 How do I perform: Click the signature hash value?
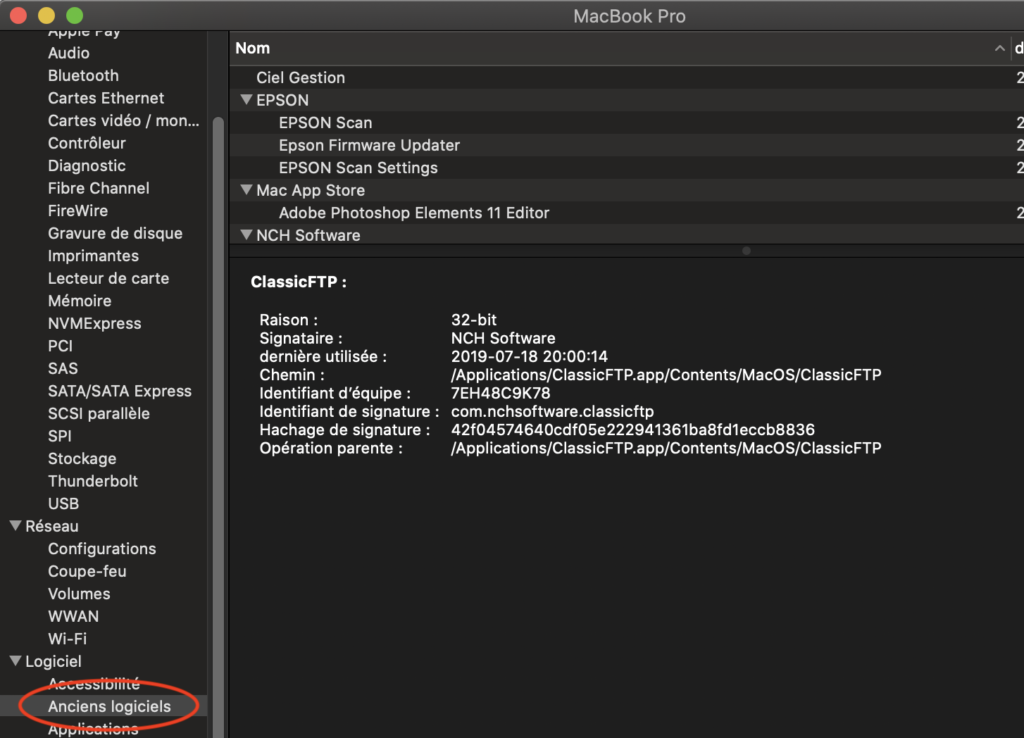click(x=632, y=430)
